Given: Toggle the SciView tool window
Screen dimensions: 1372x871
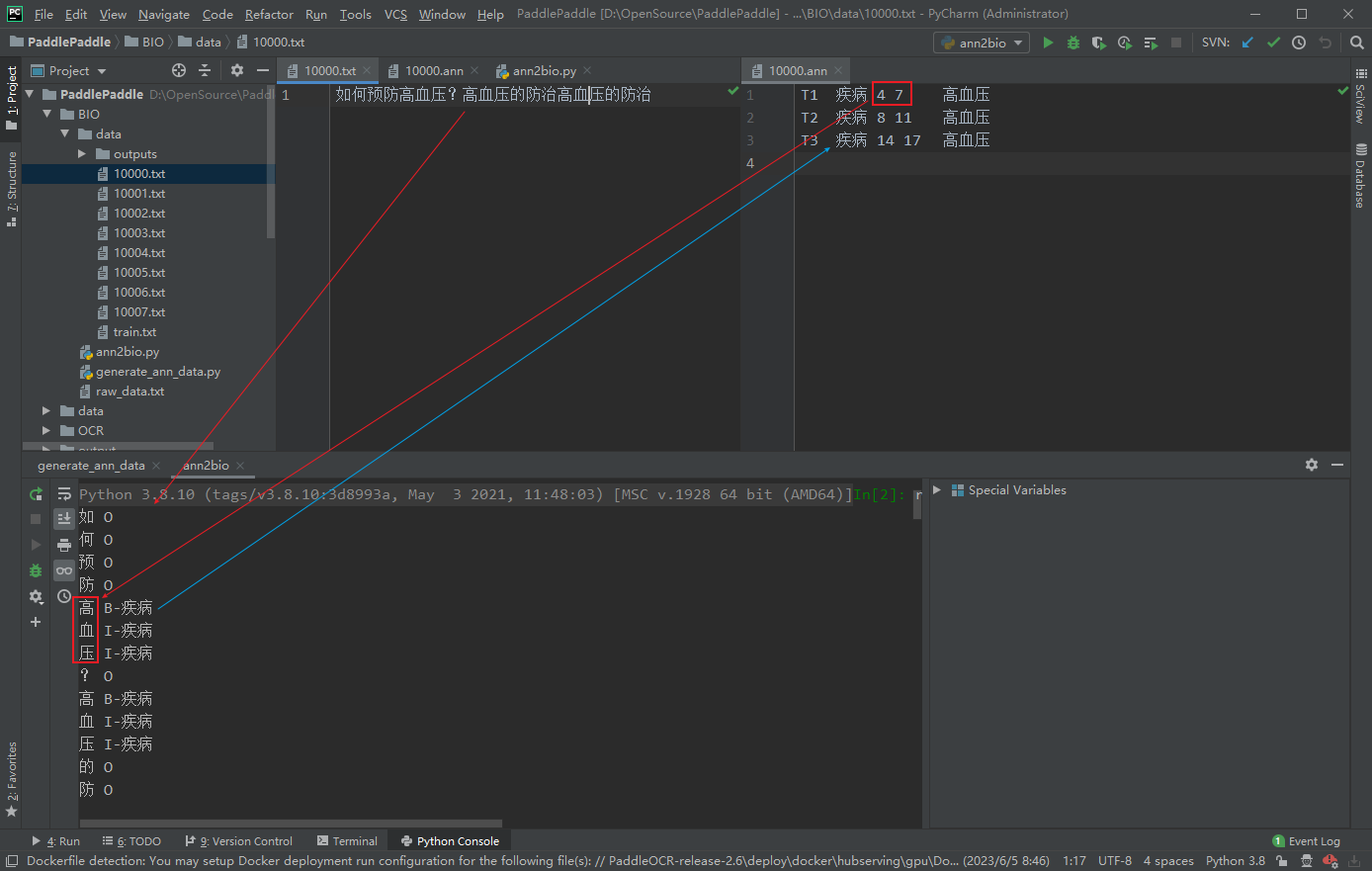Looking at the screenshot, I should pos(1361,97).
